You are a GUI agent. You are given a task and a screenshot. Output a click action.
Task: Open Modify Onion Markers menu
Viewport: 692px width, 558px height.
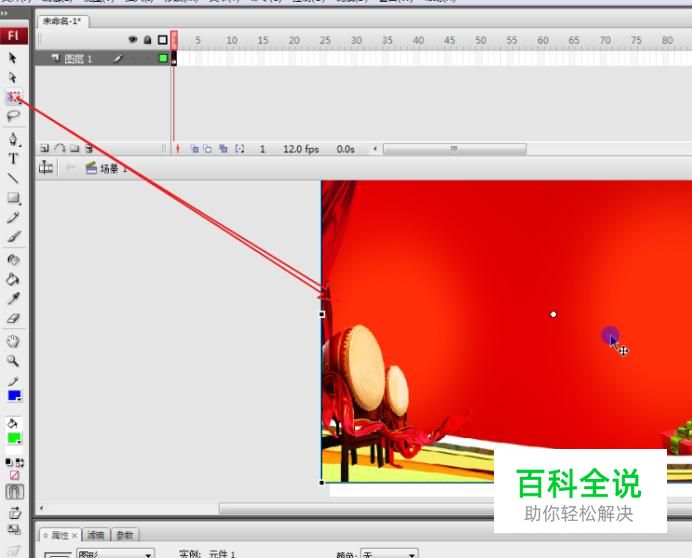tap(239, 149)
